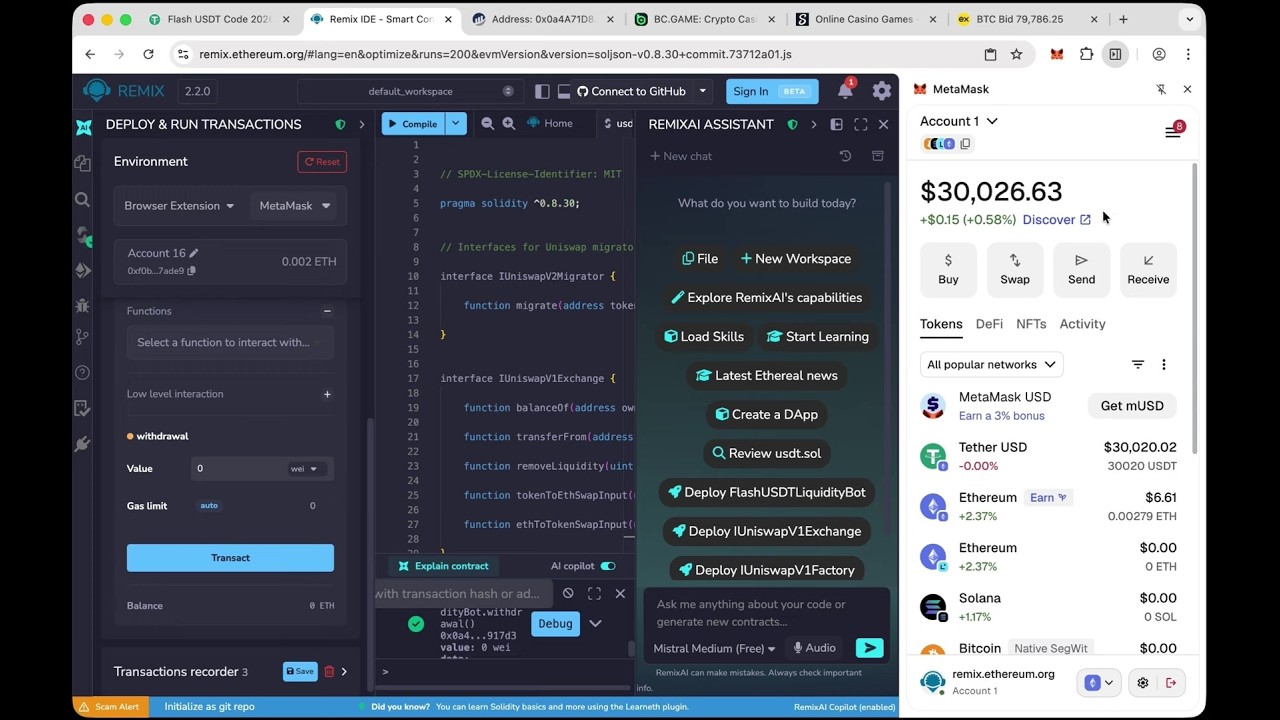
Task: Click the RemixAI prompt text box
Action: point(767,613)
